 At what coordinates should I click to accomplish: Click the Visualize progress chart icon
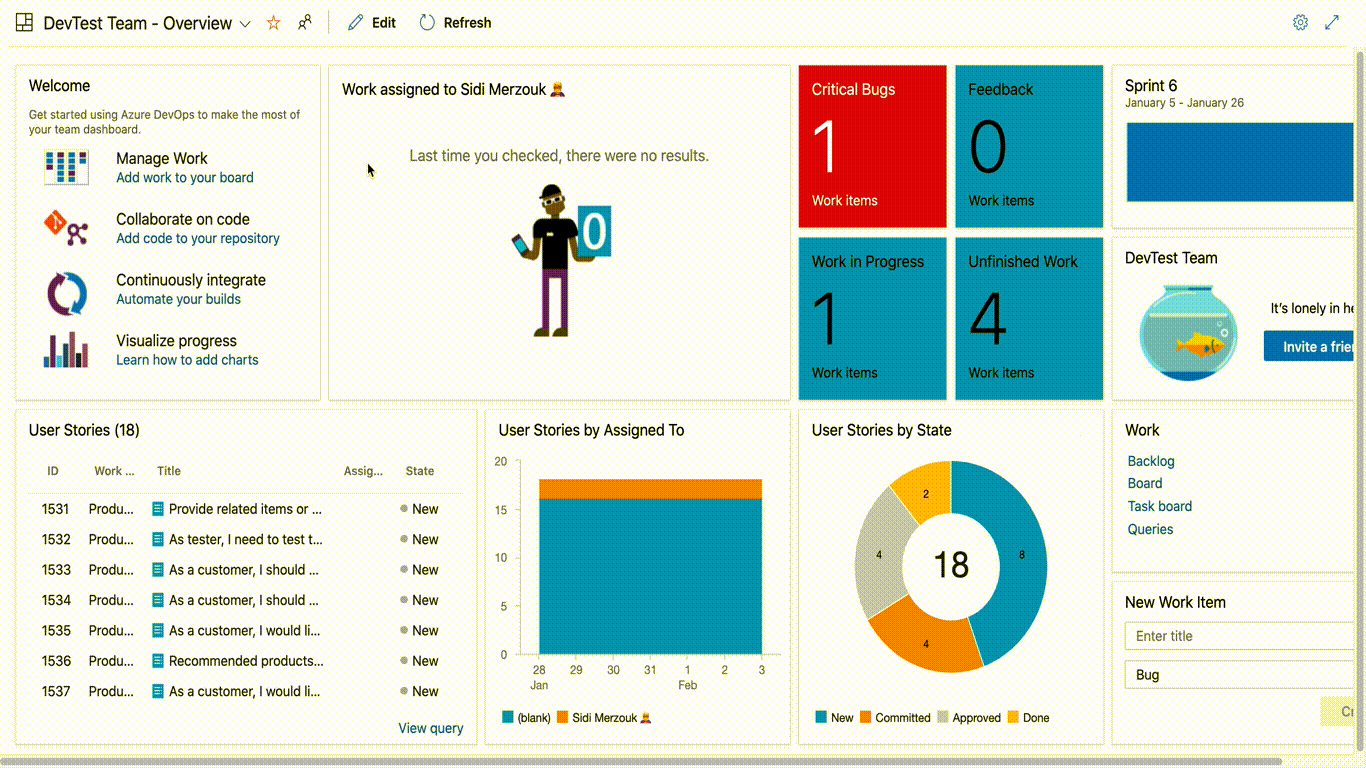[66, 350]
